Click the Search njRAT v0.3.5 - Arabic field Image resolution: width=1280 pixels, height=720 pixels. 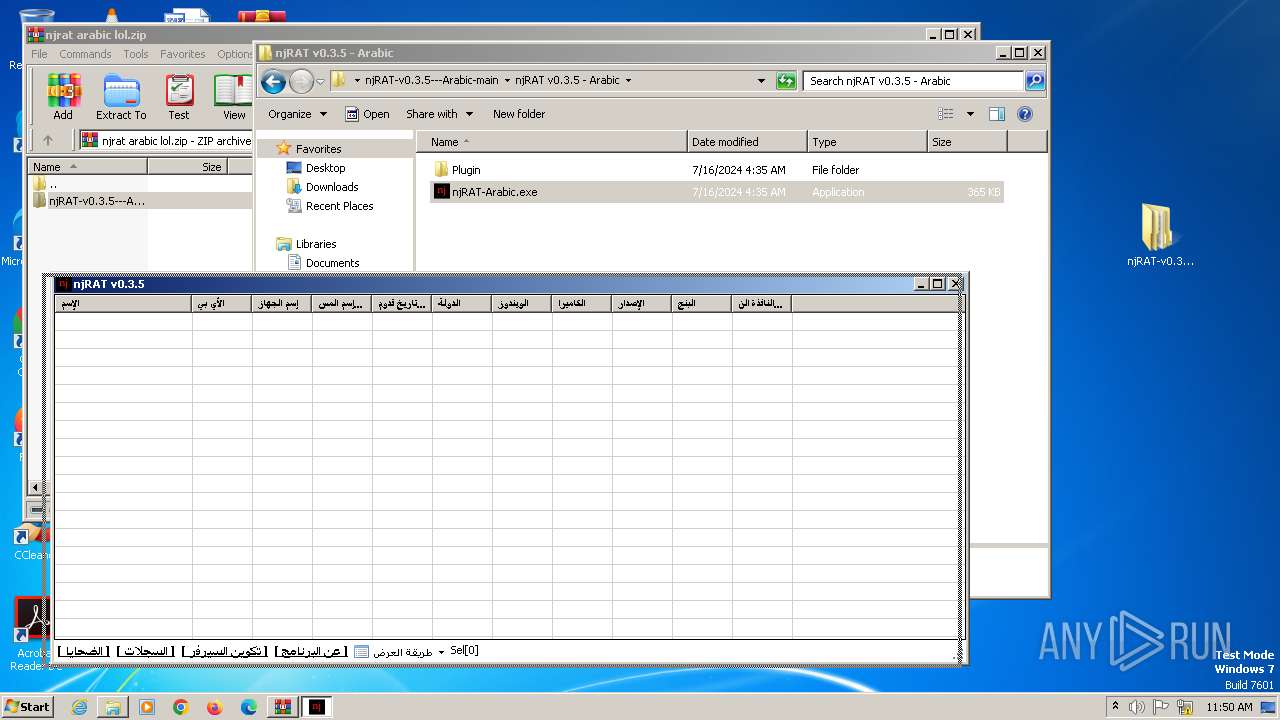tap(913, 81)
